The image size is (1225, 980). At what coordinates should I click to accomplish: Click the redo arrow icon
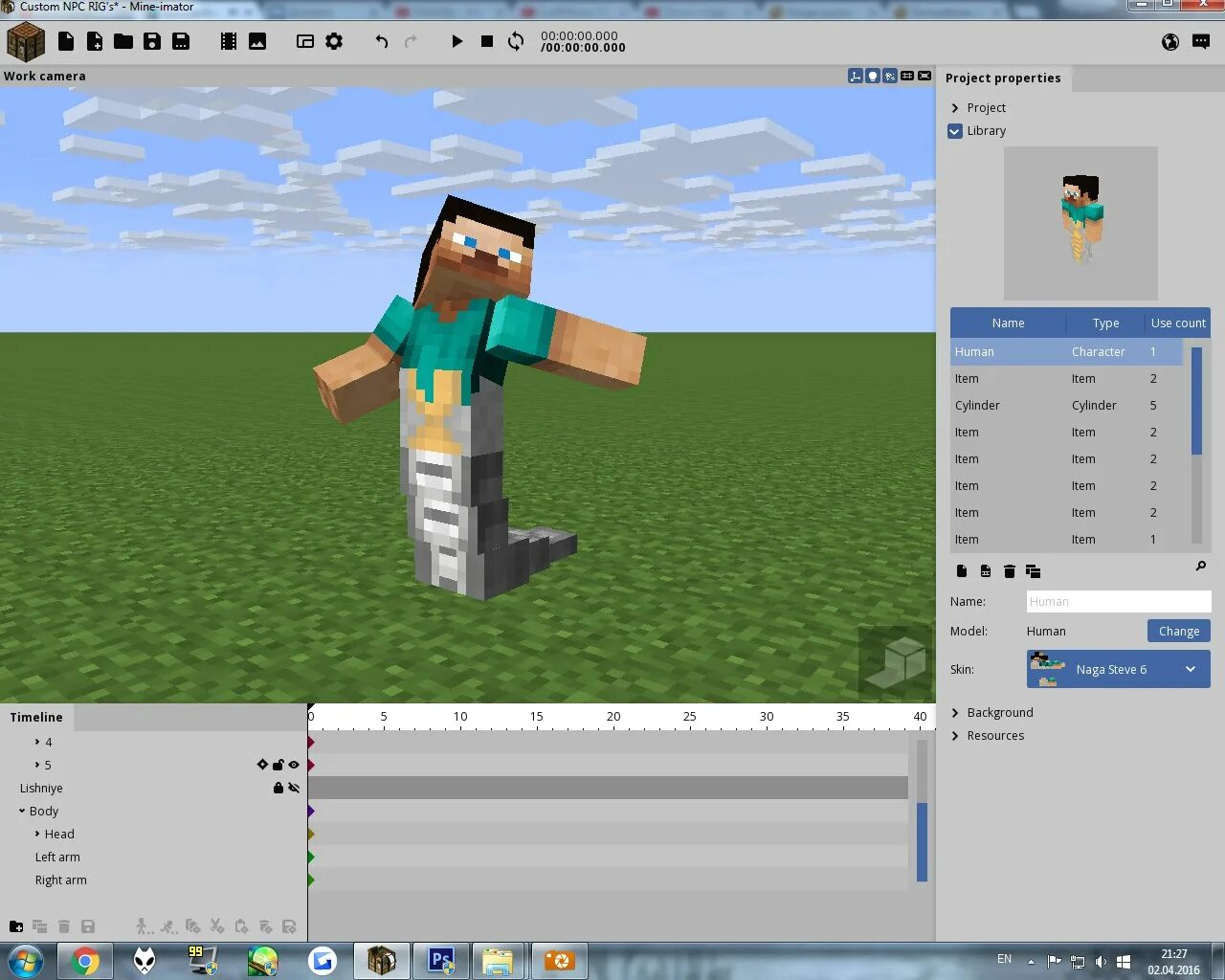coord(411,41)
